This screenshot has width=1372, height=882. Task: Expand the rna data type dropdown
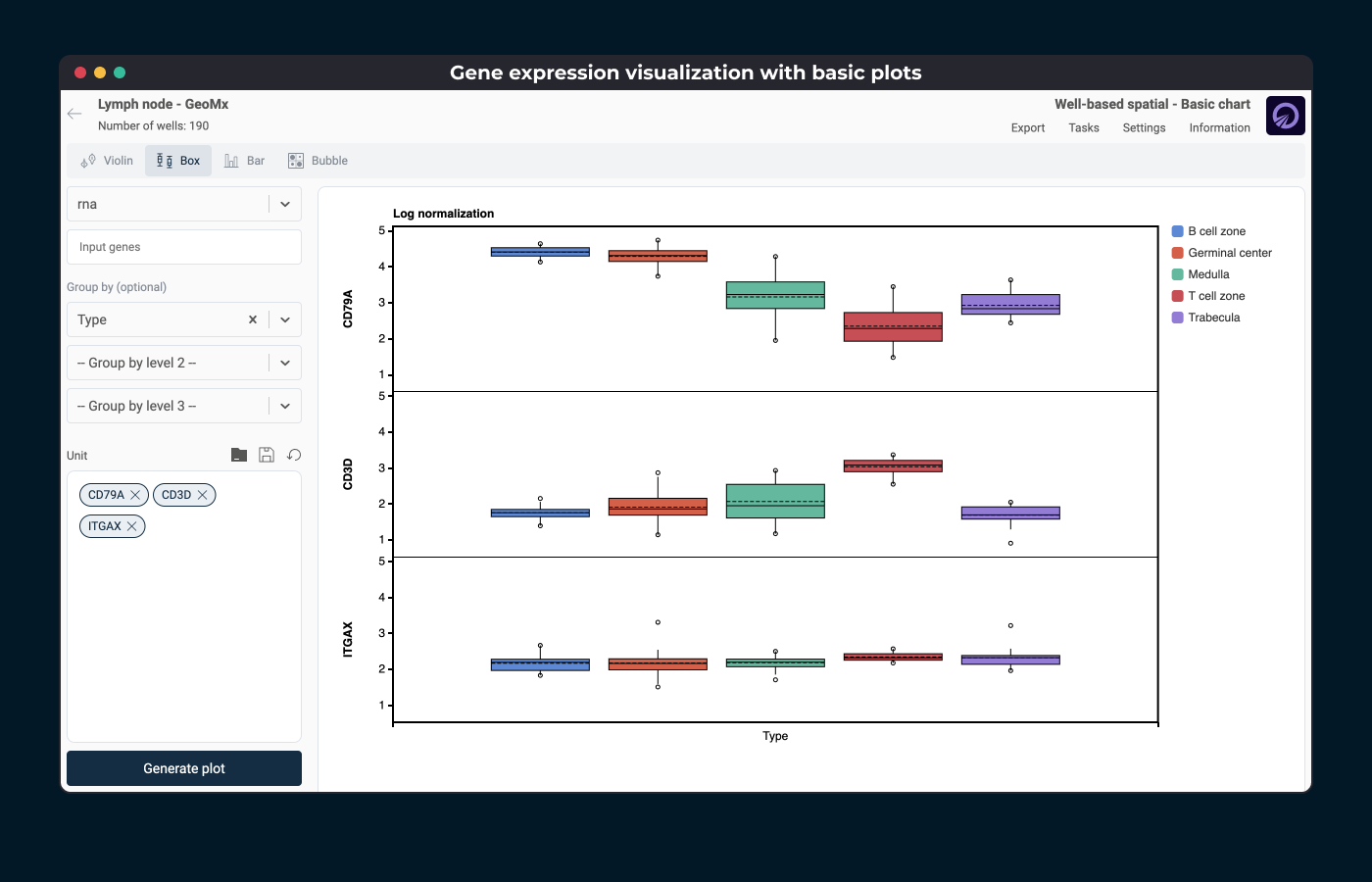285,204
